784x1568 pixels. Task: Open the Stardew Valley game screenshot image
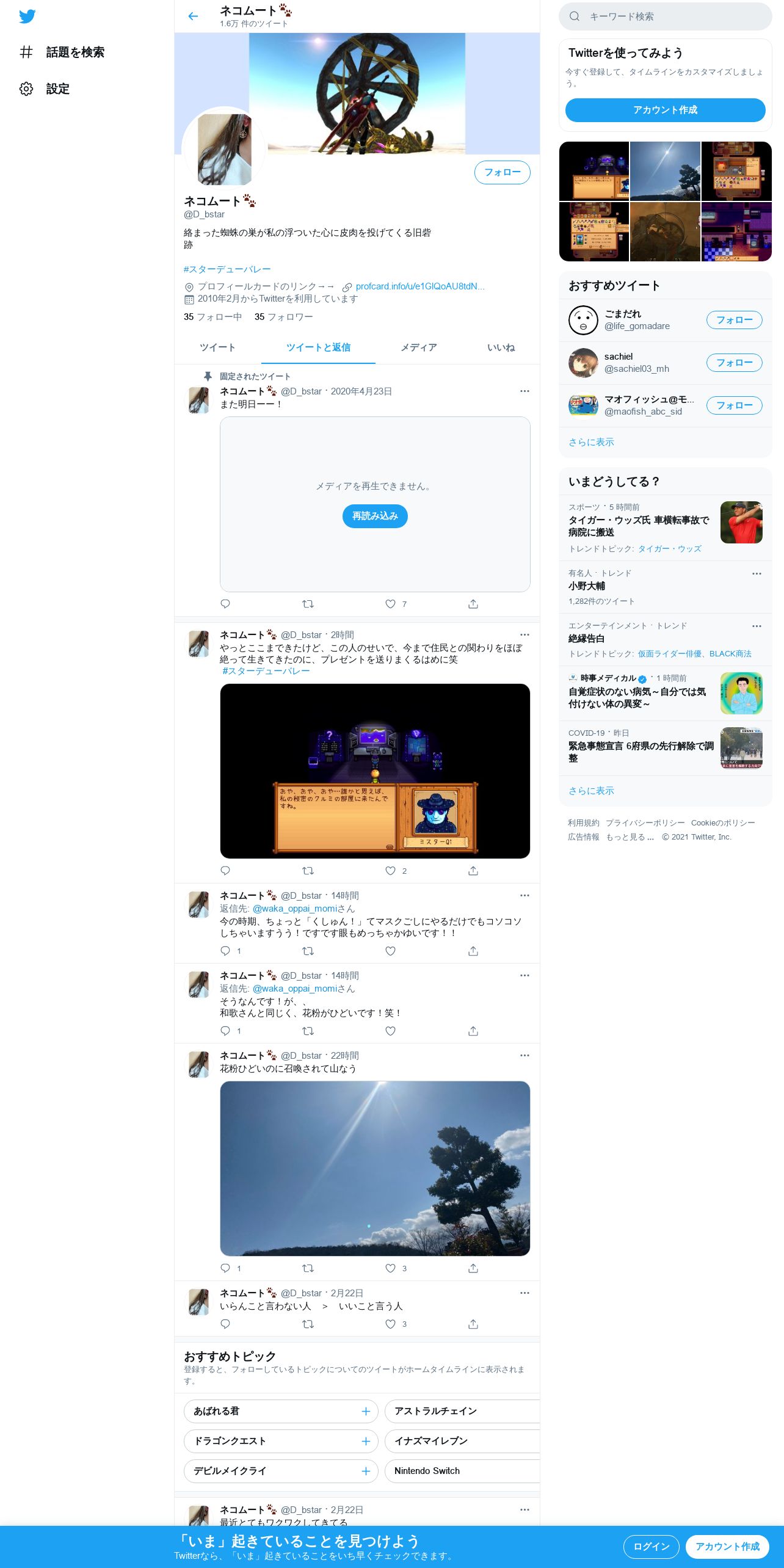tap(375, 771)
